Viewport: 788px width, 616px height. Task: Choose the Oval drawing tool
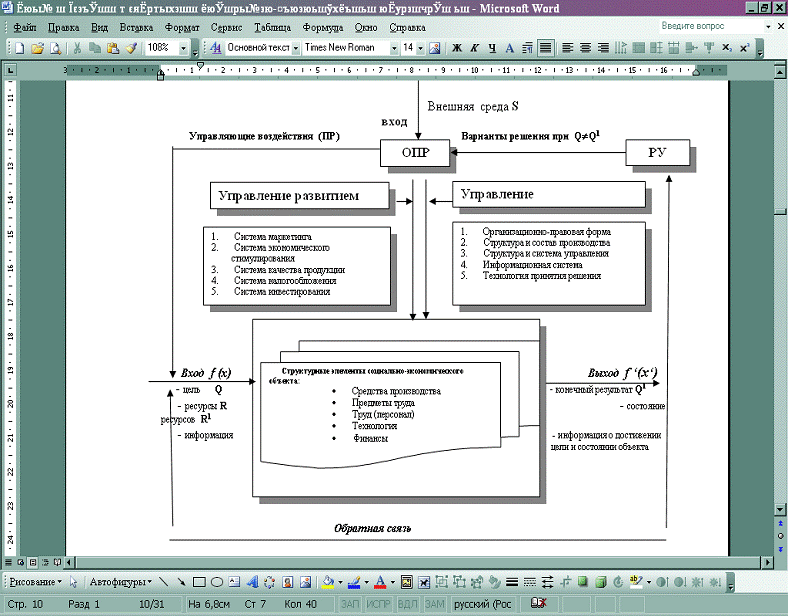pos(216,582)
